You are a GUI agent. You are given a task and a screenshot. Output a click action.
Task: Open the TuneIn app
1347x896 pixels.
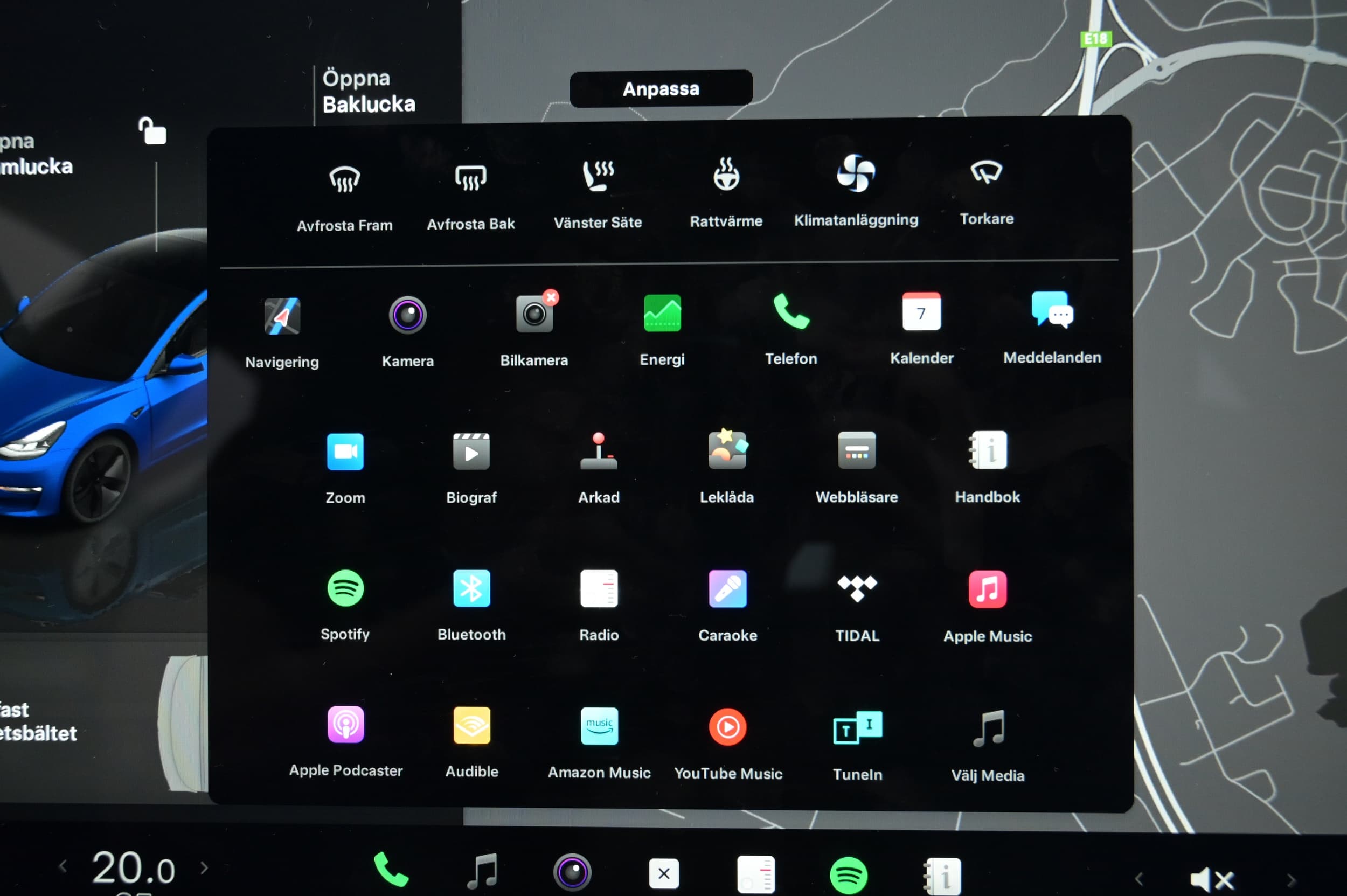(857, 746)
